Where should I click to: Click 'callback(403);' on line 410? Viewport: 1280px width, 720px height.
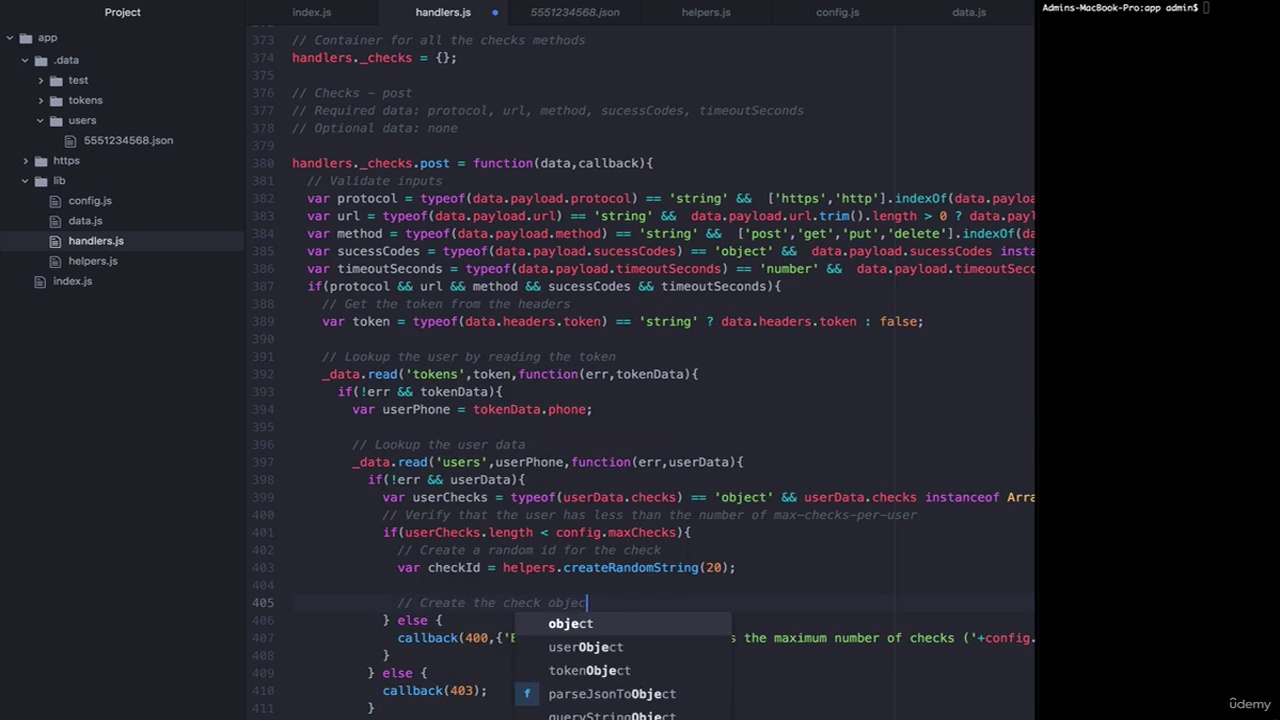(x=435, y=691)
